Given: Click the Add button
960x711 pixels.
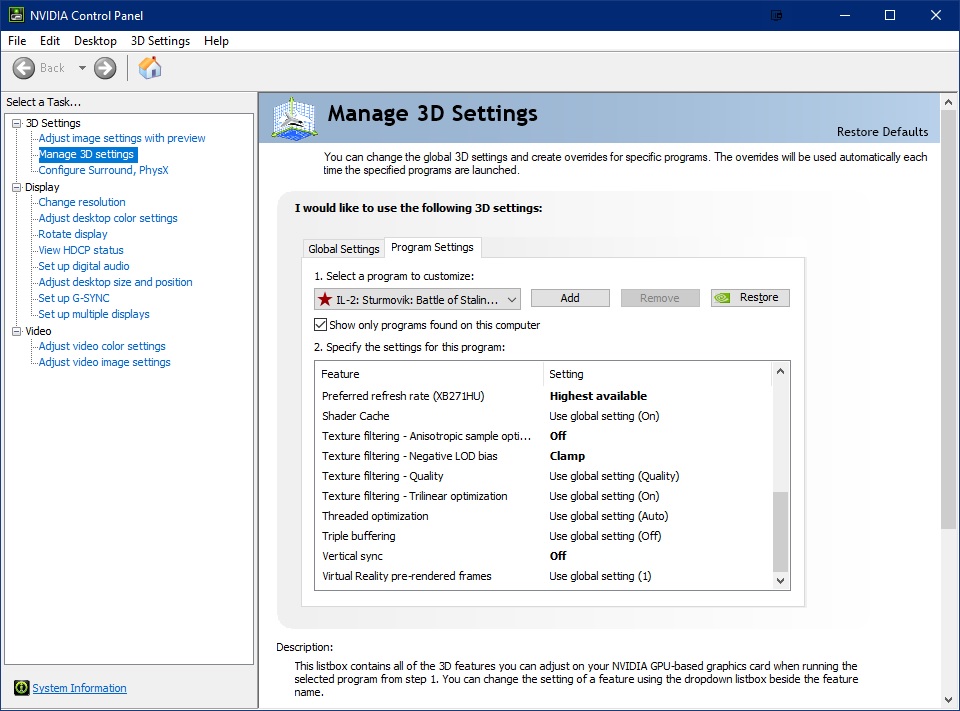Looking at the screenshot, I should coord(570,298).
